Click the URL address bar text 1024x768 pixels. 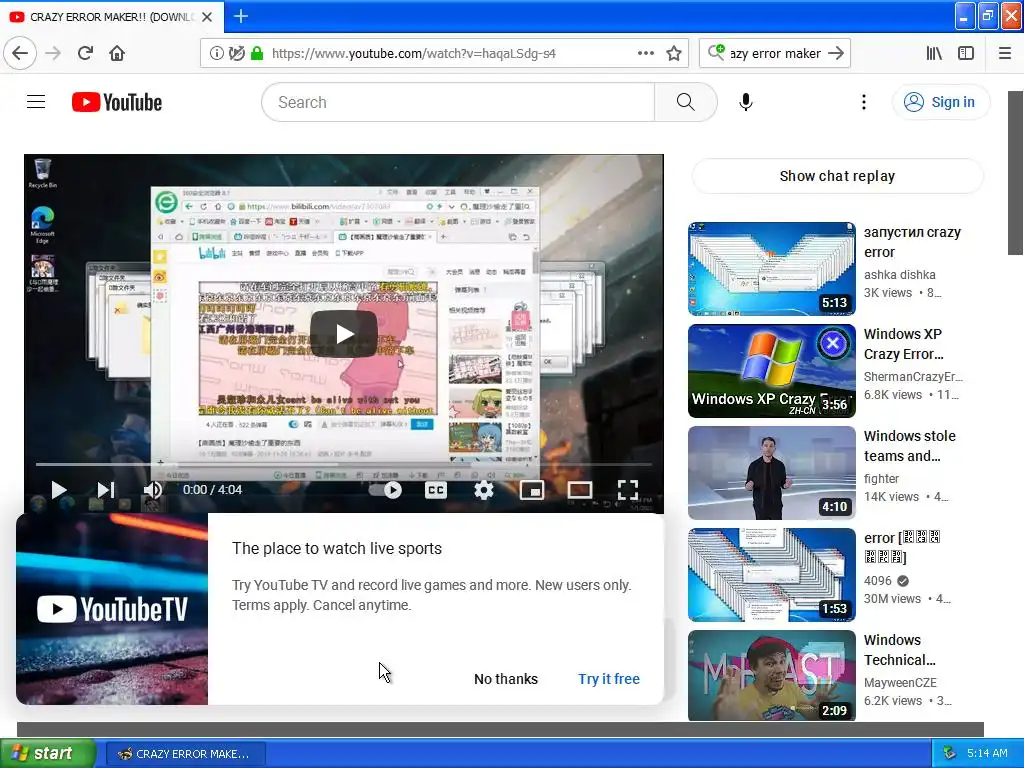(x=413, y=53)
